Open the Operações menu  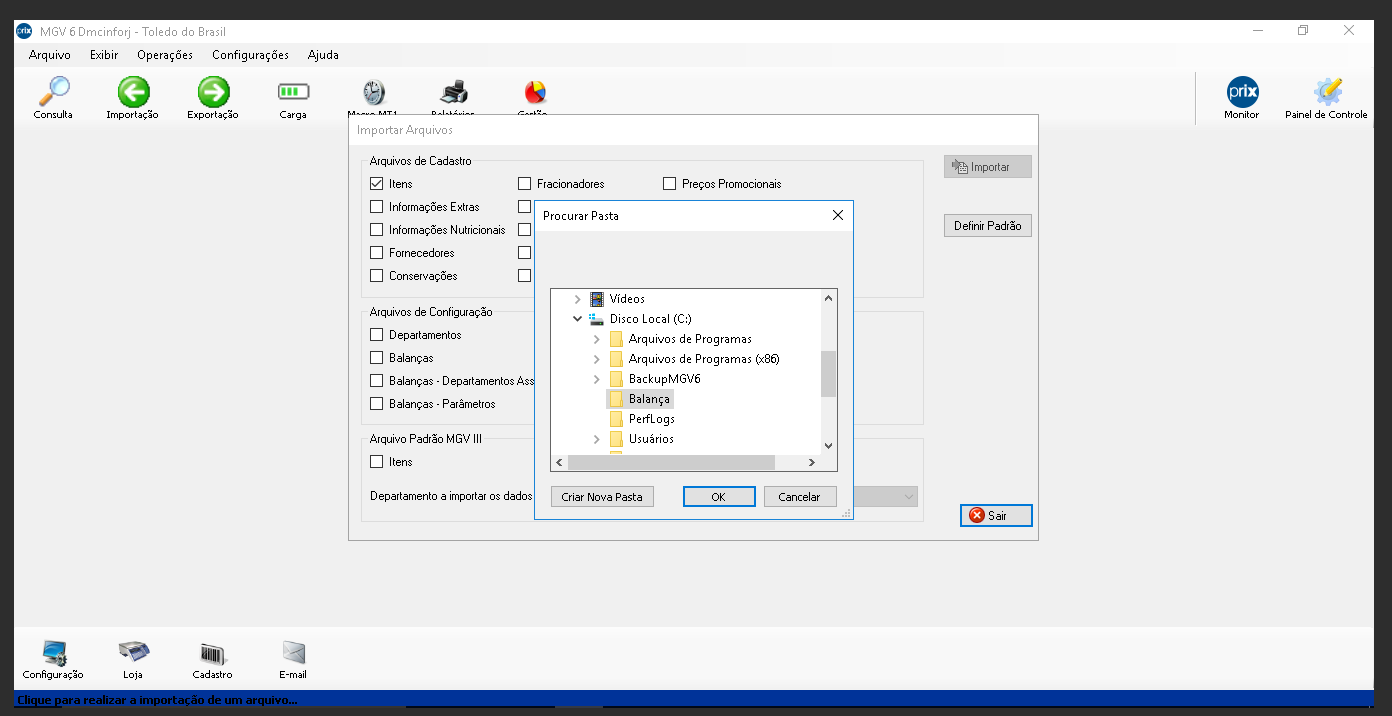pyautogui.click(x=165, y=55)
